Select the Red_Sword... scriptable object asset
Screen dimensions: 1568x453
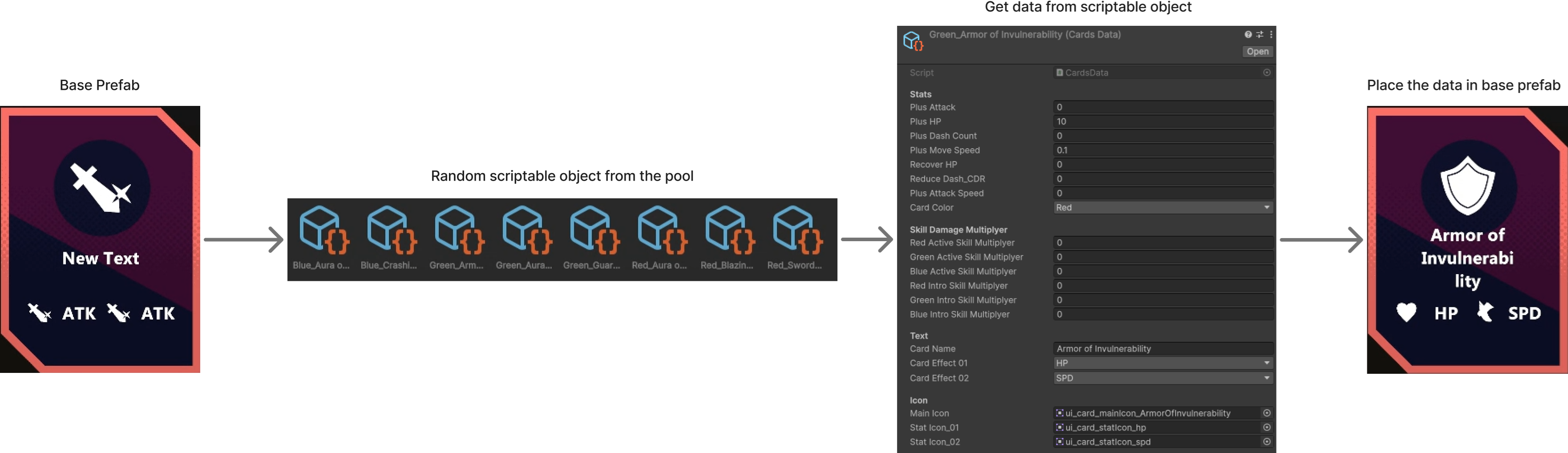pos(794,238)
